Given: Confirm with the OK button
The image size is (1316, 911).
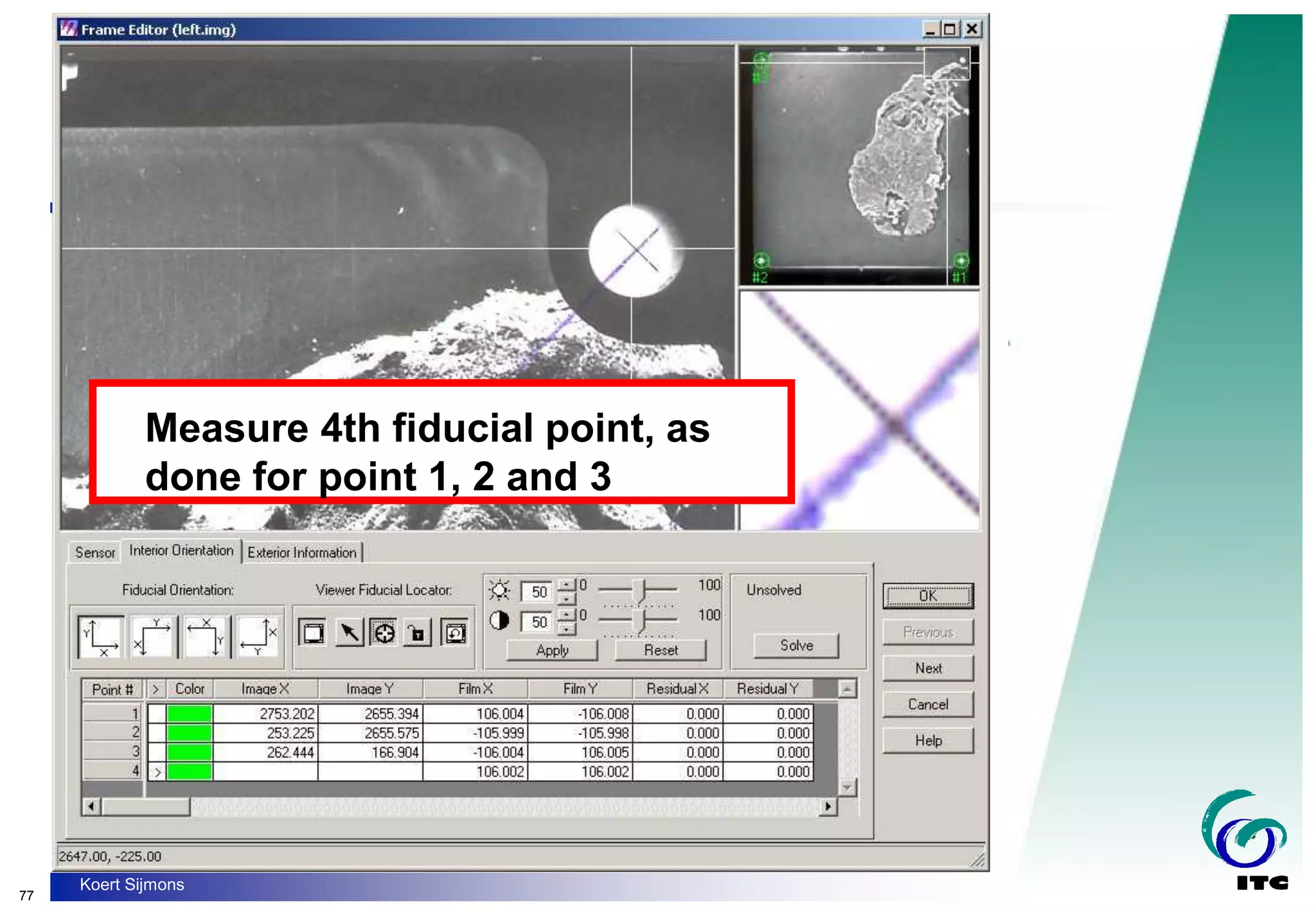Looking at the screenshot, I should pyautogui.click(x=928, y=596).
